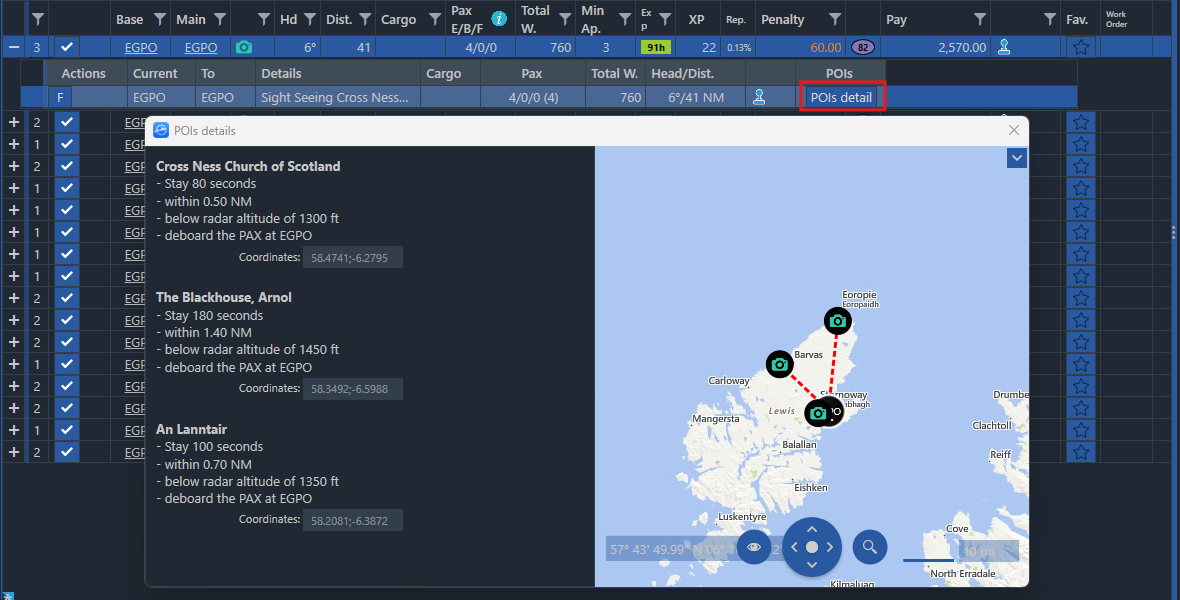Toggle map visibility with the eye button
The height and width of the screenshot is (600, 1180).
pos(754,547)
